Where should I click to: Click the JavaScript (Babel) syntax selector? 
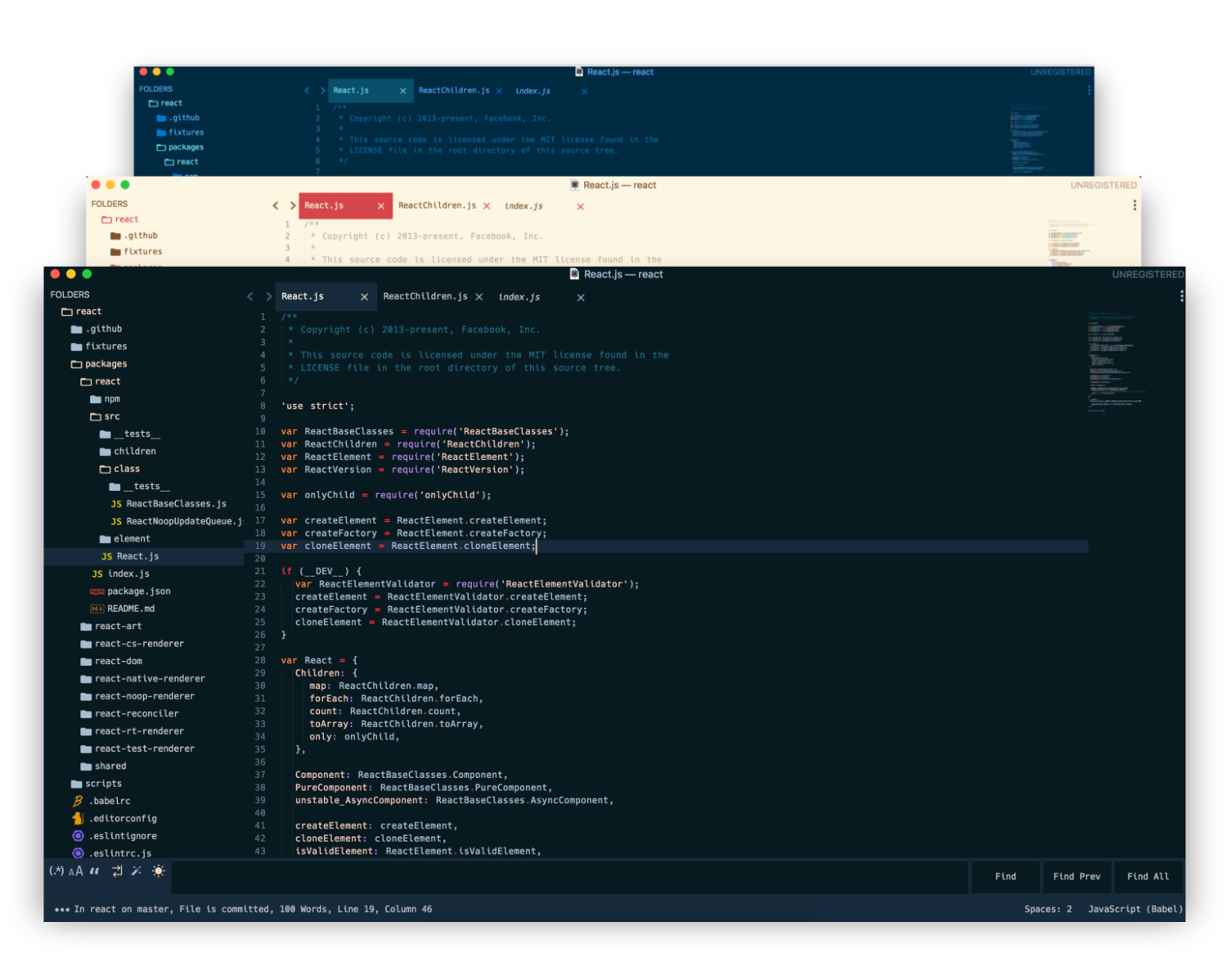(x=1135, y=909)
